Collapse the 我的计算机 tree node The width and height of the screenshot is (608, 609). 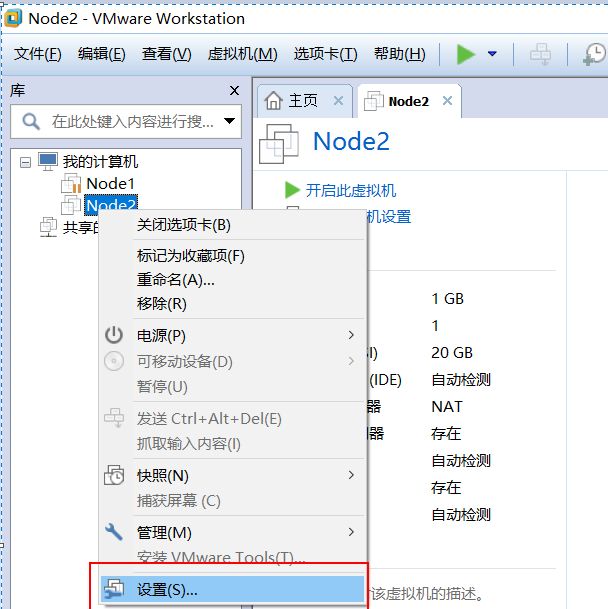pos(25,162)
